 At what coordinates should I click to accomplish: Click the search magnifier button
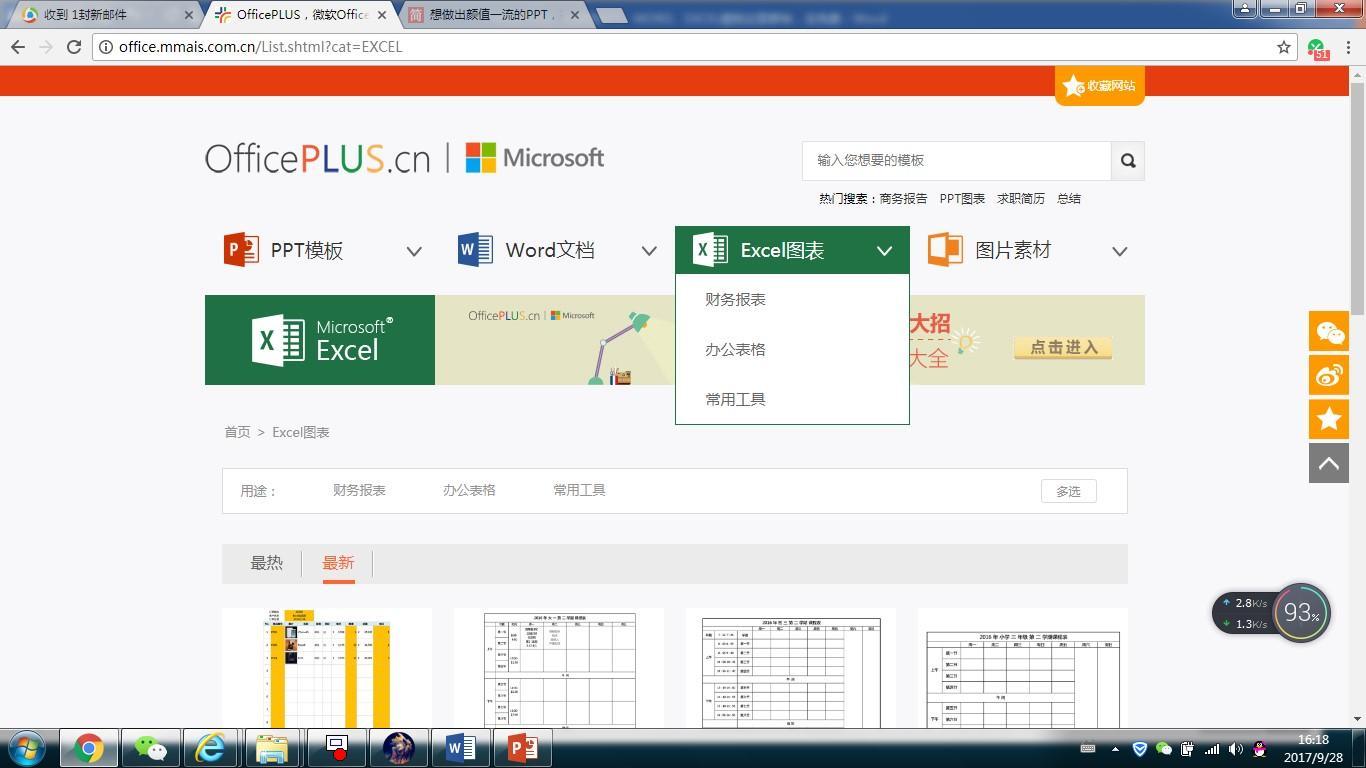[1128, 160]
